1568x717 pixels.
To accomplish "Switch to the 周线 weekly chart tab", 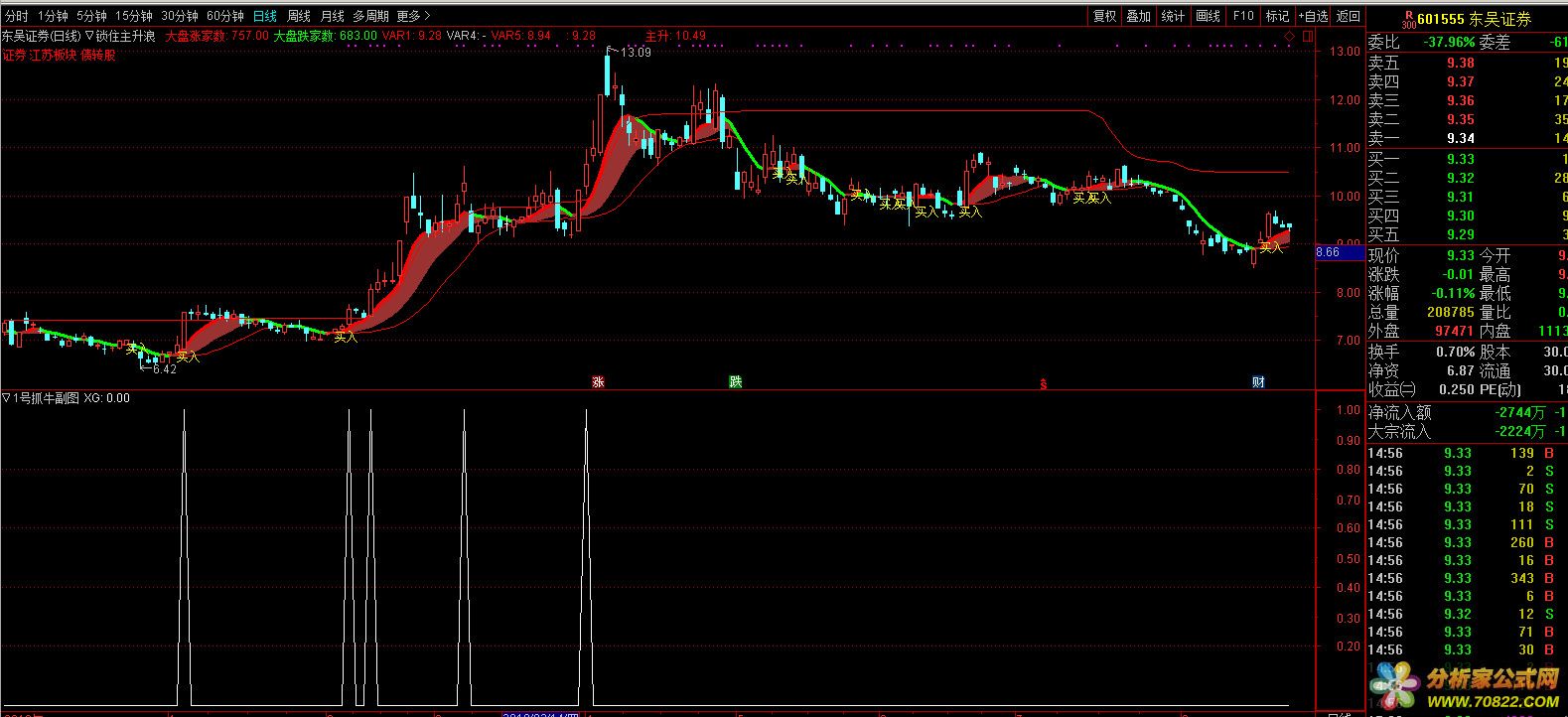I will [x=298, y=16].
